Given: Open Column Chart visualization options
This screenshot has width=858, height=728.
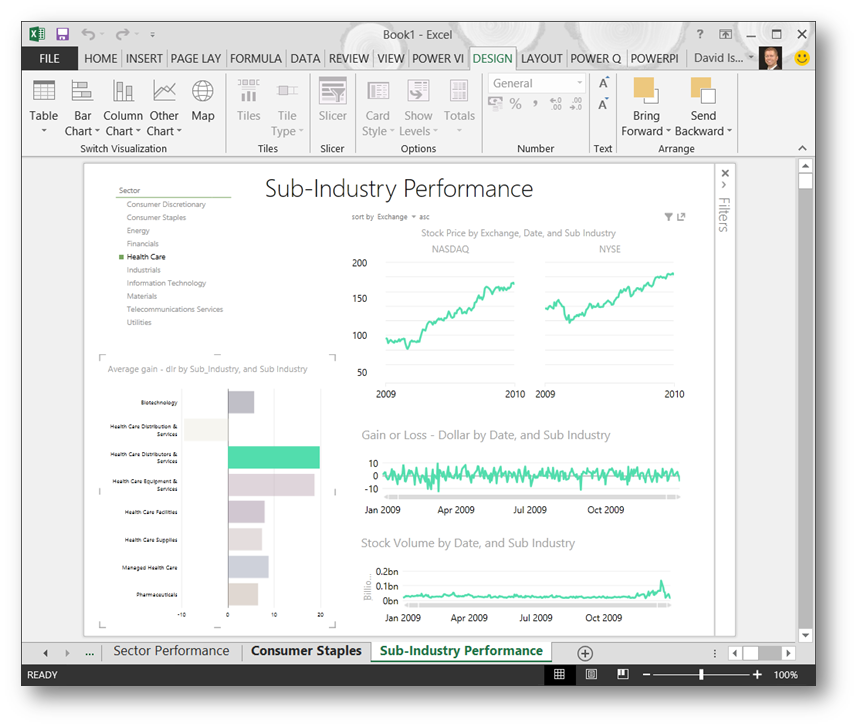Looking at the screenshot, I should [123, 107].
